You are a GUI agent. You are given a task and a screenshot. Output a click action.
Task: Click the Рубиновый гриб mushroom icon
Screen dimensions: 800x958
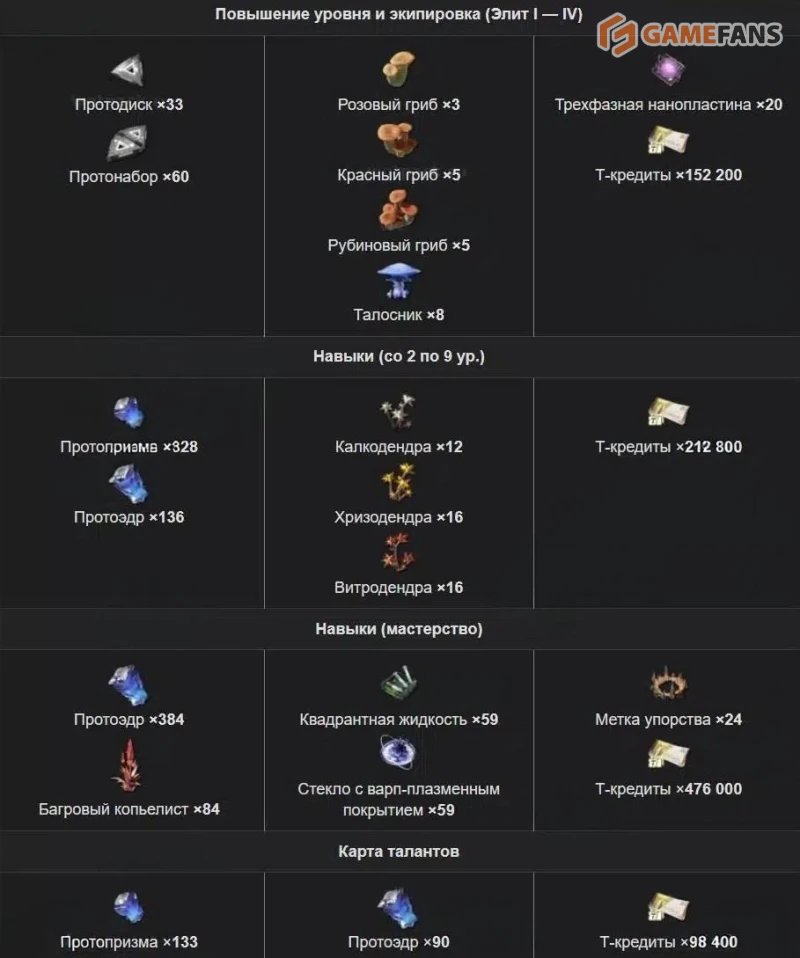coord(398,210)
